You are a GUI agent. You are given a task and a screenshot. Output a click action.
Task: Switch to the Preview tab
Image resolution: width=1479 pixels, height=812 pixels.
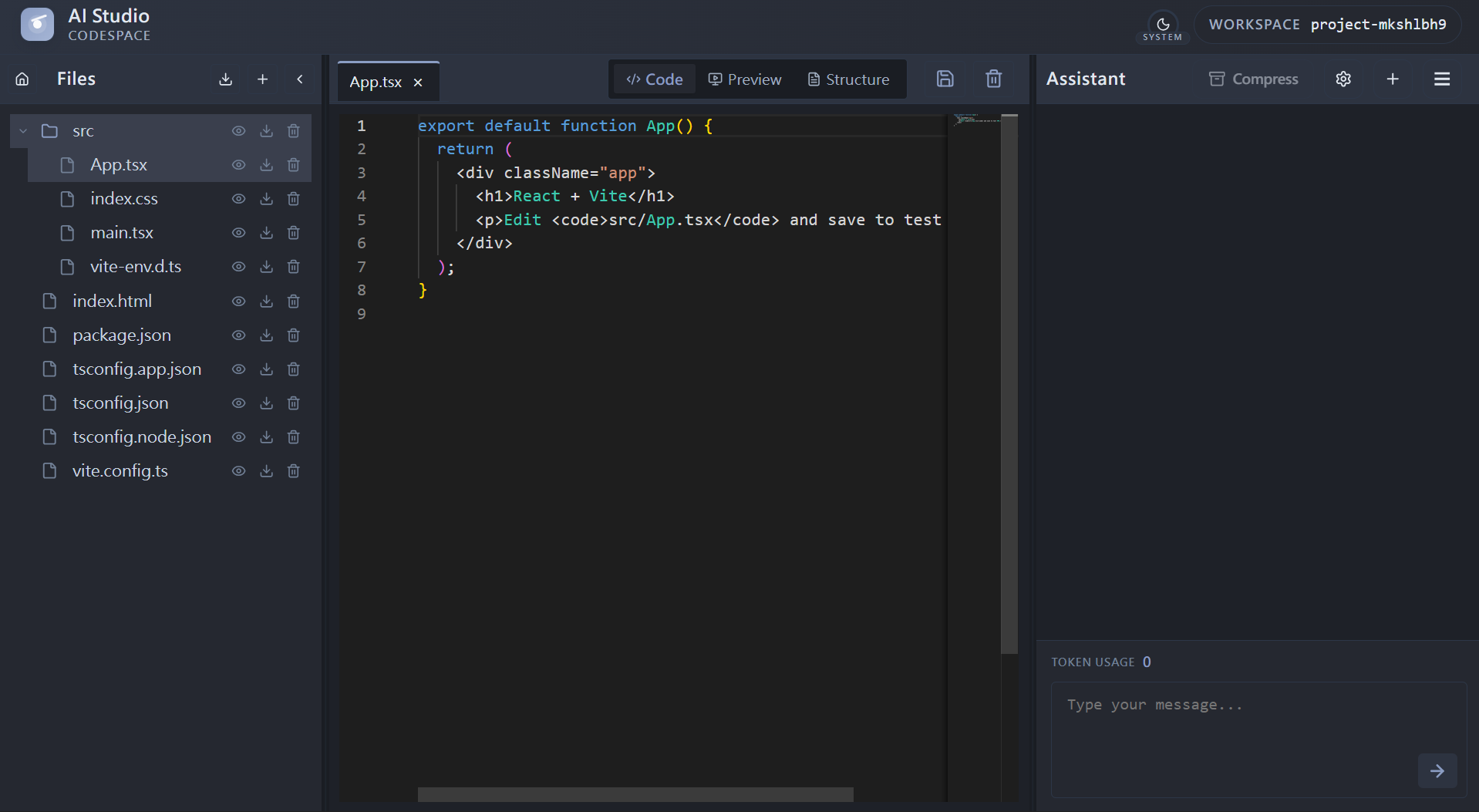[744, 79]
